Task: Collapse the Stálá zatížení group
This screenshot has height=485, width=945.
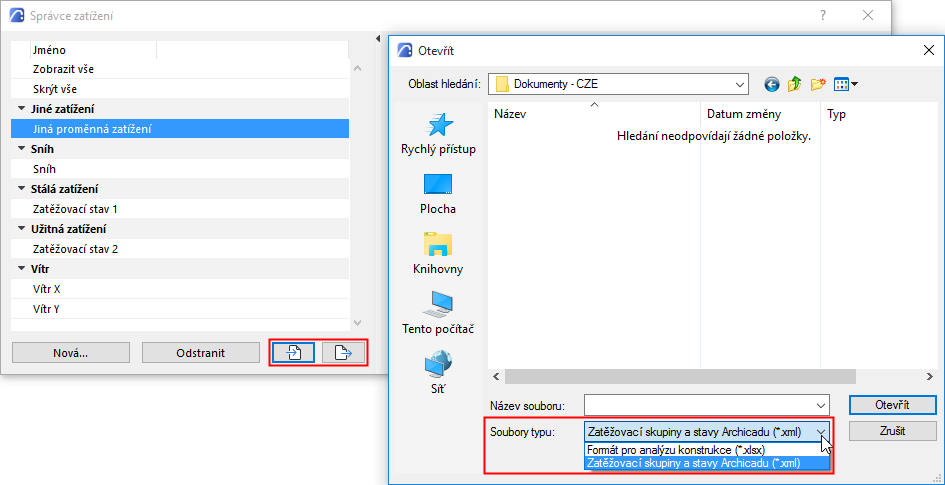Action: click(21, 189)
